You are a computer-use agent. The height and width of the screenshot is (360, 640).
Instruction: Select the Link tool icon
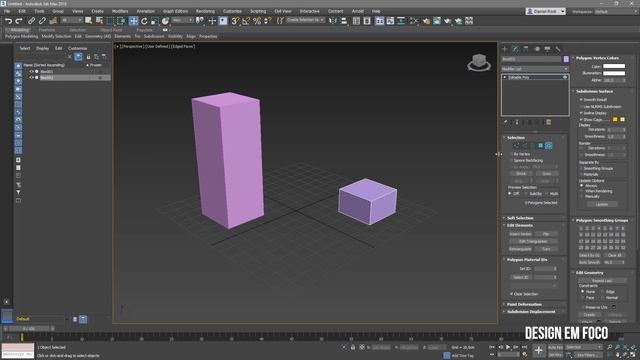coord(31,21)
